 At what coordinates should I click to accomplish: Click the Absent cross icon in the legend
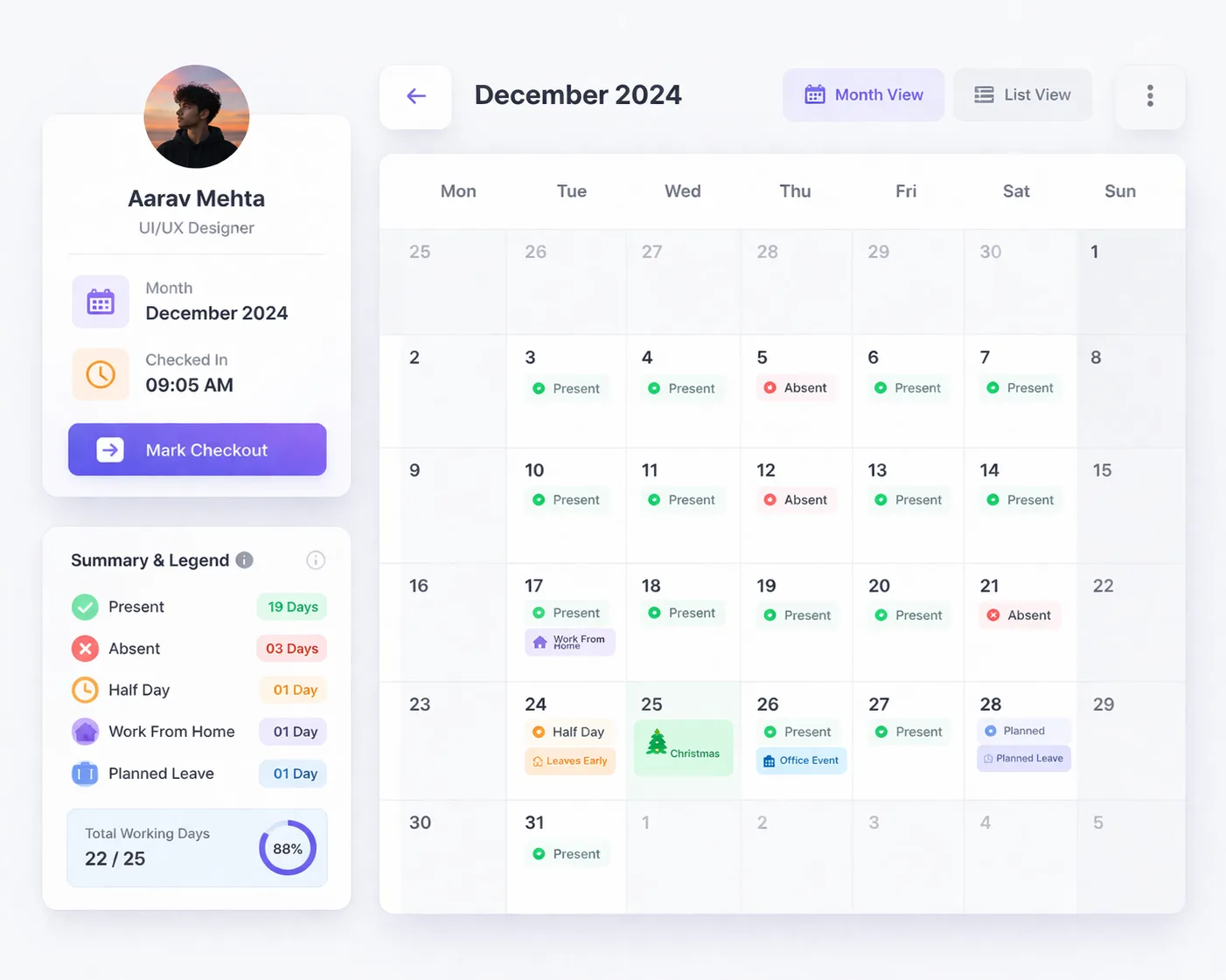pos(84,648)
